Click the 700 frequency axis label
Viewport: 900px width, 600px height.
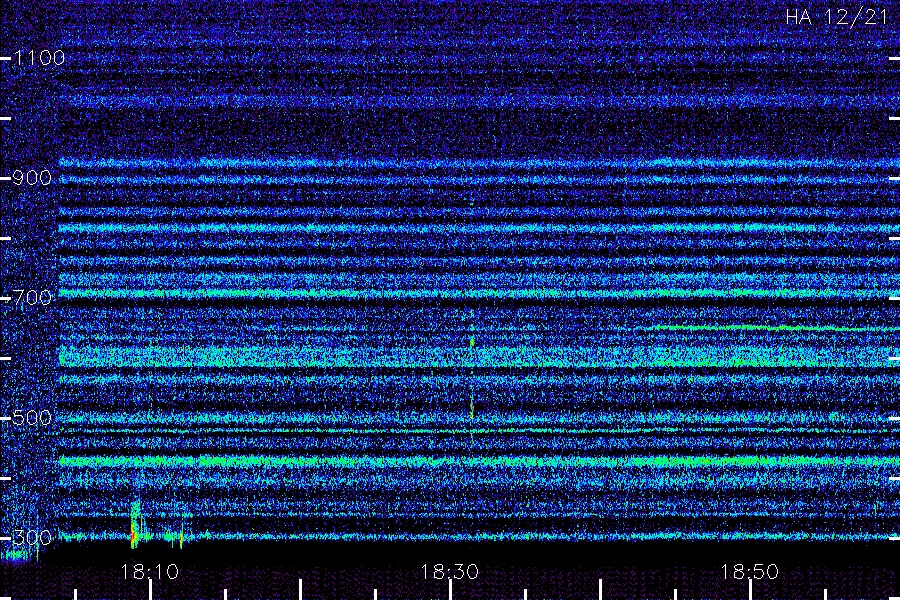pyautogui.click(x=32, y=298)
